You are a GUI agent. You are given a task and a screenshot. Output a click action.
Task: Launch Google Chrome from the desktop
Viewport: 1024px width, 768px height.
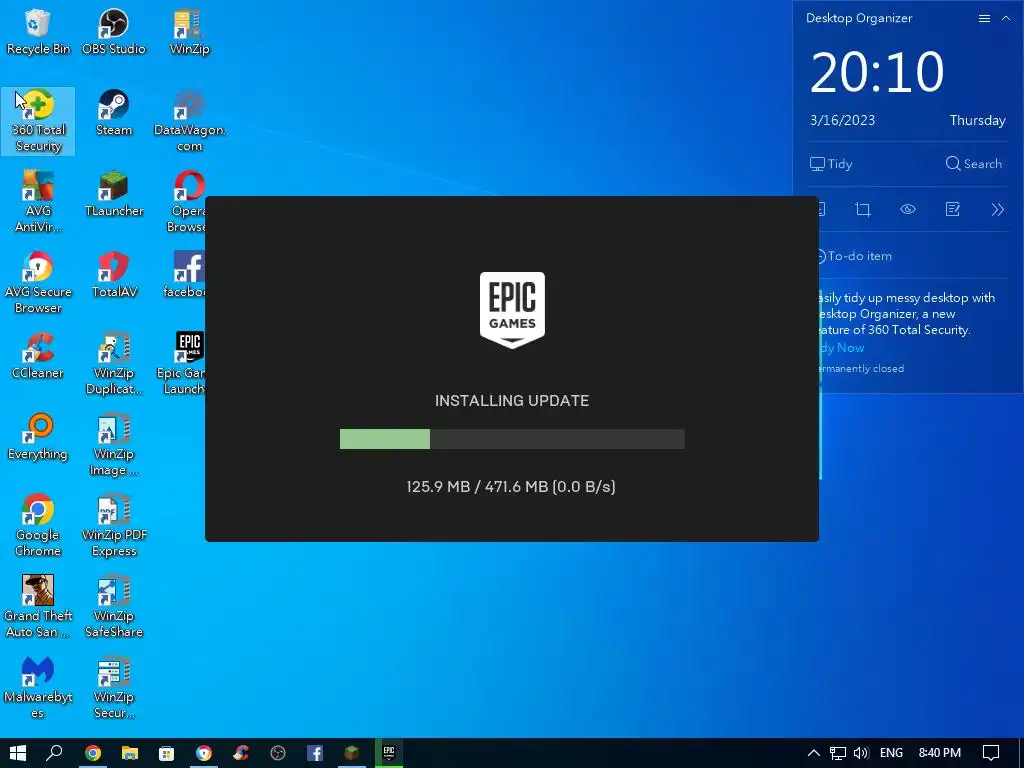click(x=38, y=526)
